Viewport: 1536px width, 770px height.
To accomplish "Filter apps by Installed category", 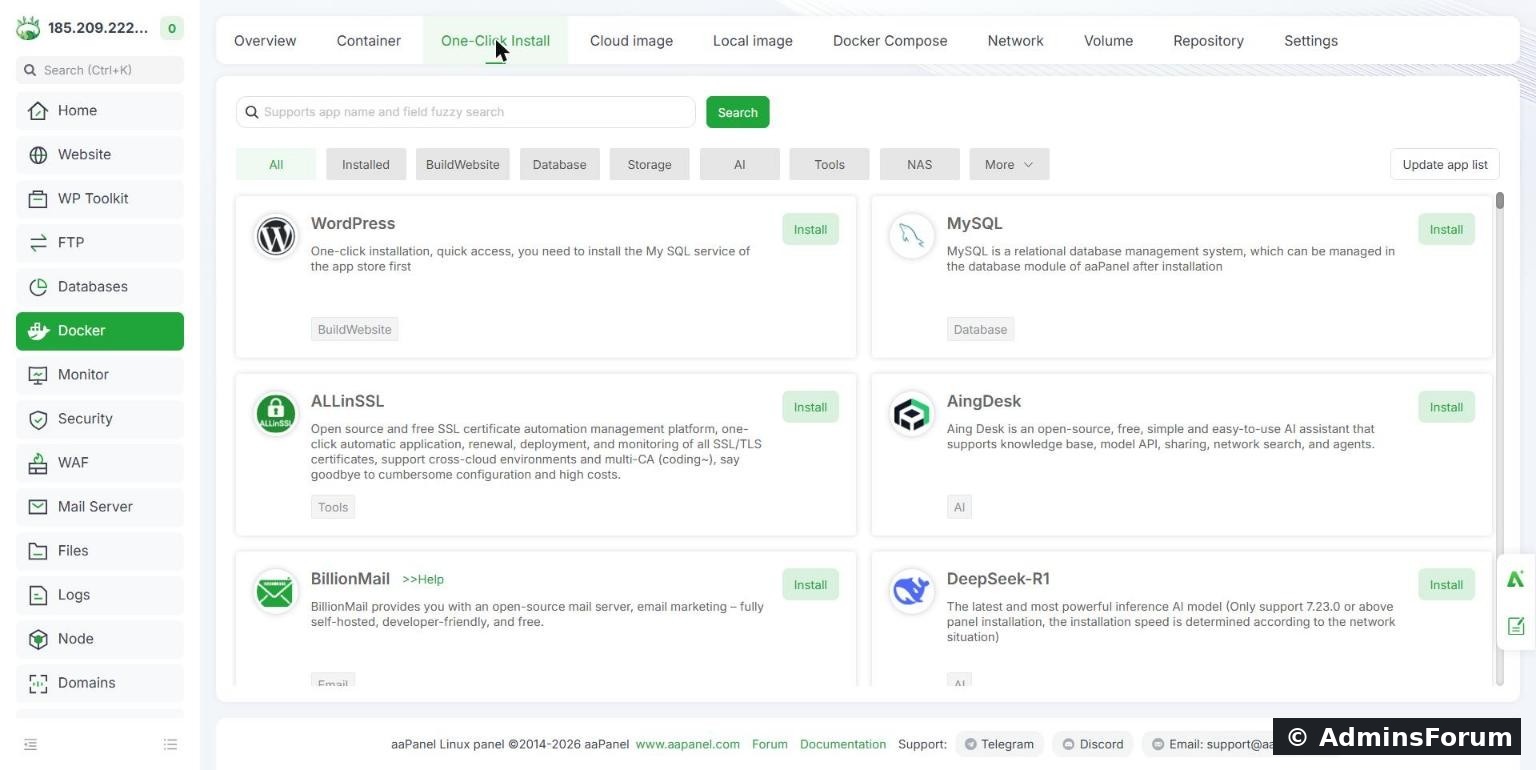I will pyautogui.click(x=366, y=165).
